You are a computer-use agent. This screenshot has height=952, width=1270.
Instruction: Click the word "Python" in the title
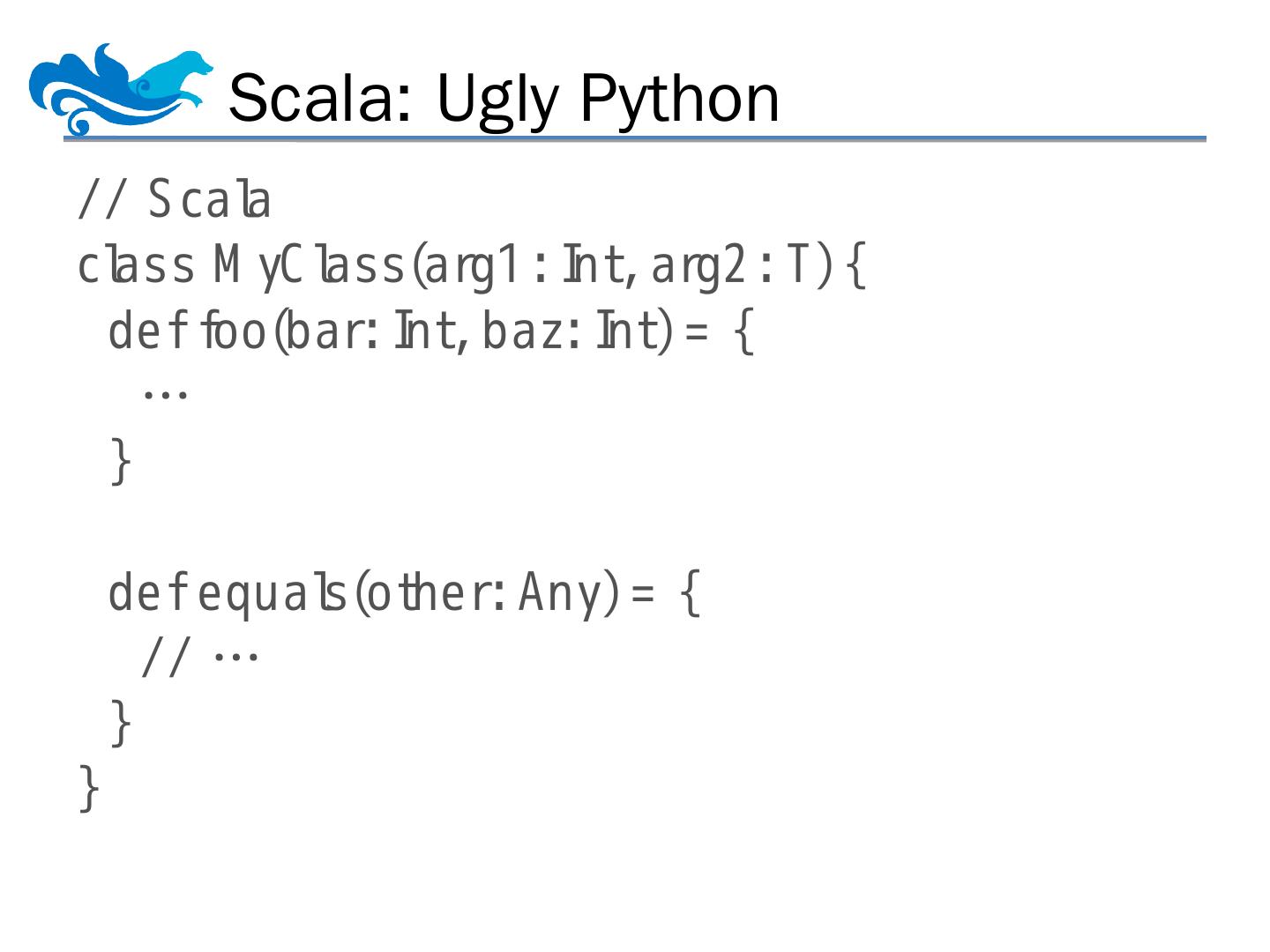[x=679, y=98]
